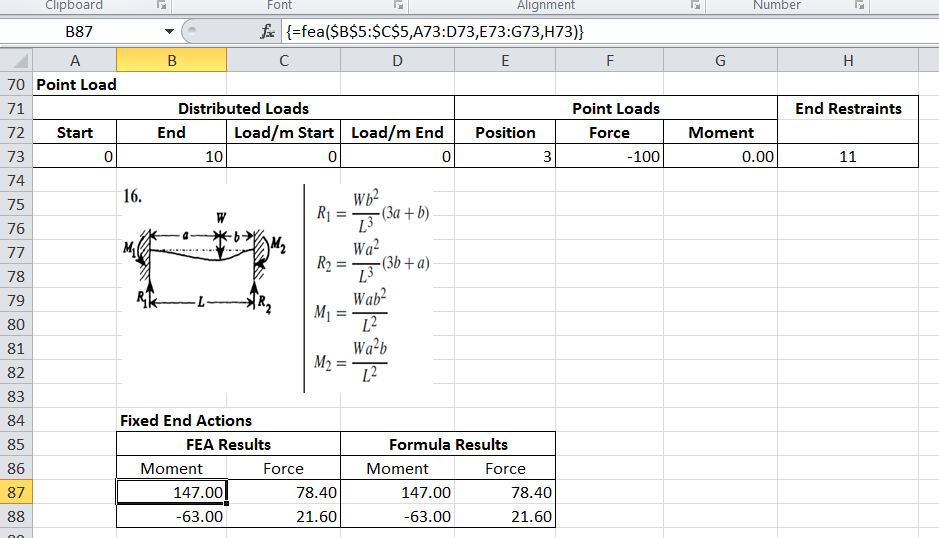This screenshot has height=538, width=939.
Task: Select column B header
Action: 171,61
